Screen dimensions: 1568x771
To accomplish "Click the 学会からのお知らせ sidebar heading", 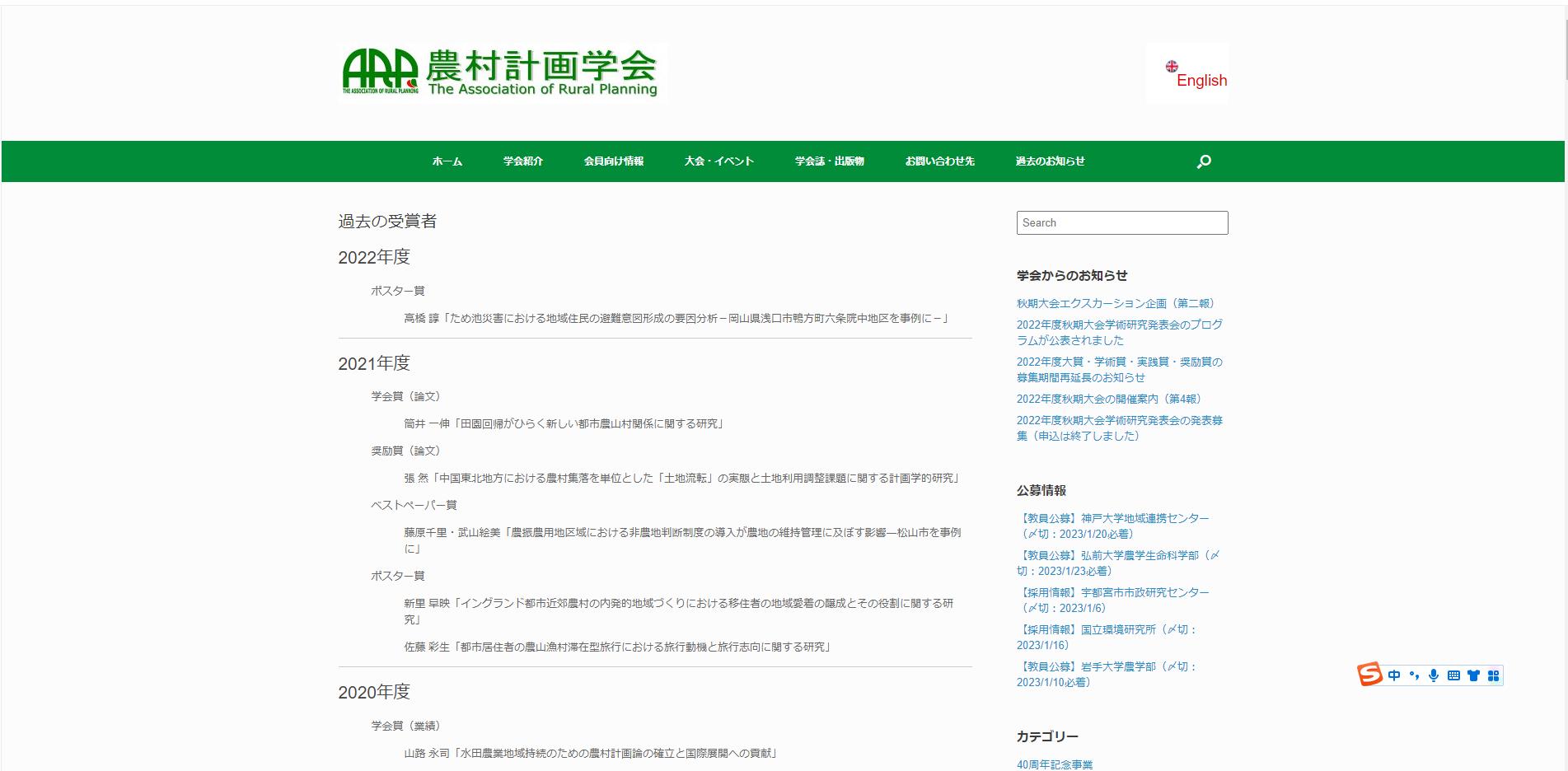I will 1072,275.
